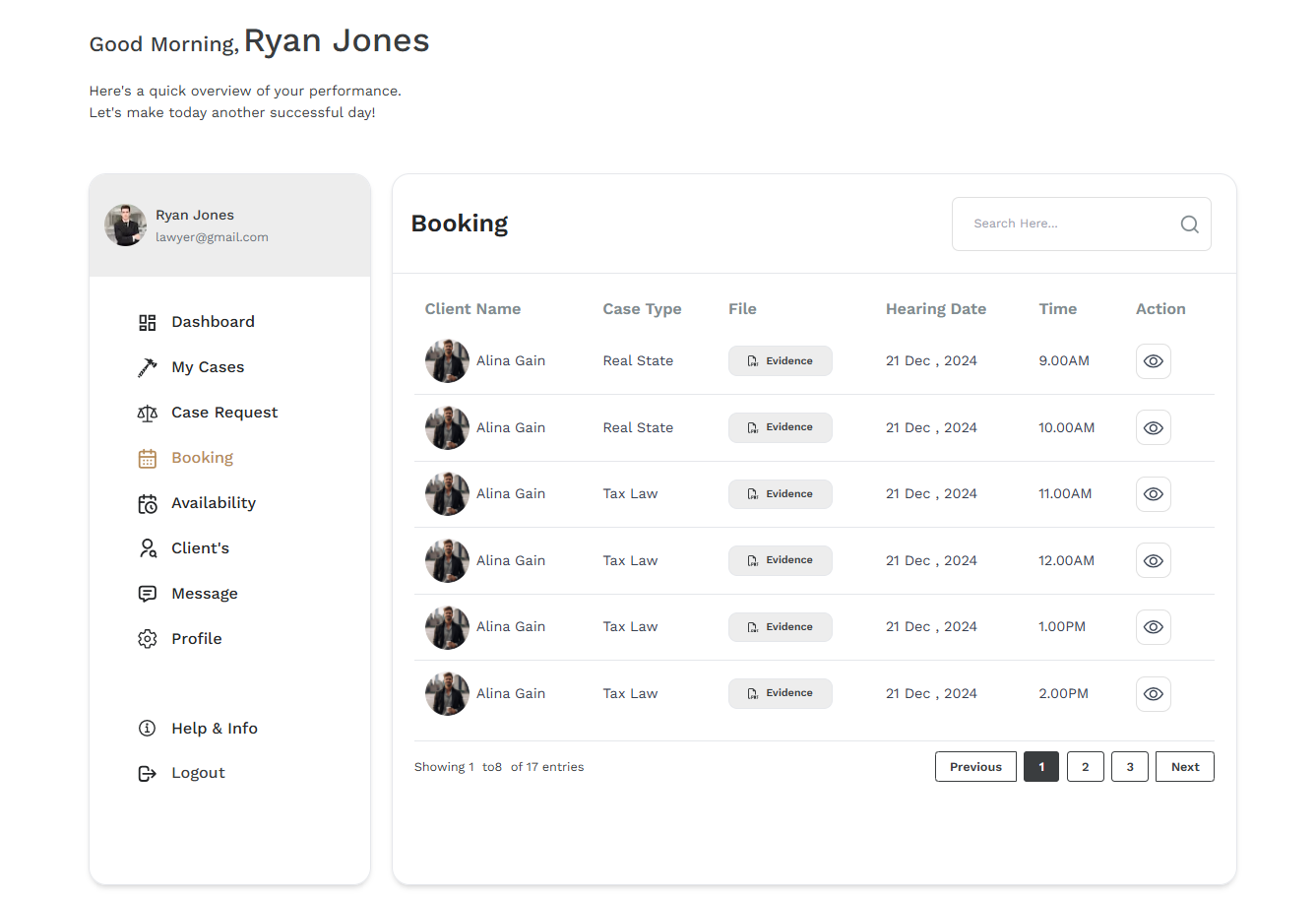Click the Action column header

pos(1160,309)
